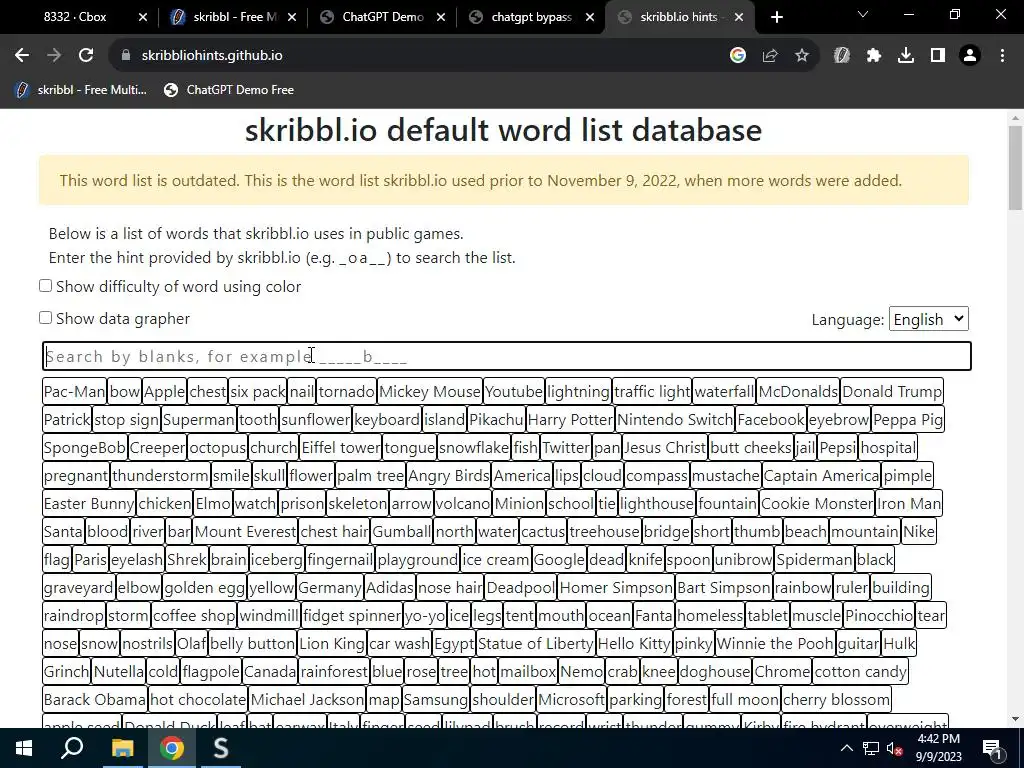
Task: Select the word Homer Simpson
Action: (x=616, y=588)
